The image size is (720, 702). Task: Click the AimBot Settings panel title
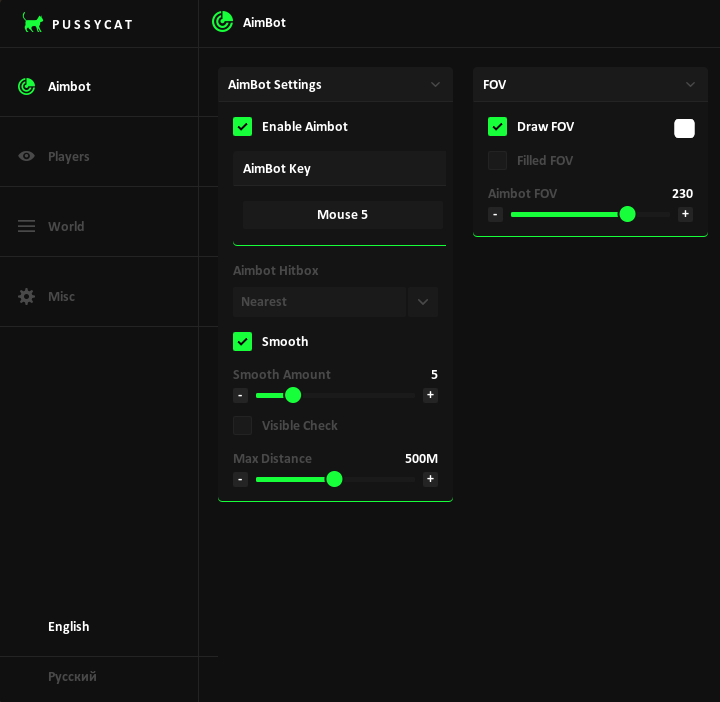point(275,84)
